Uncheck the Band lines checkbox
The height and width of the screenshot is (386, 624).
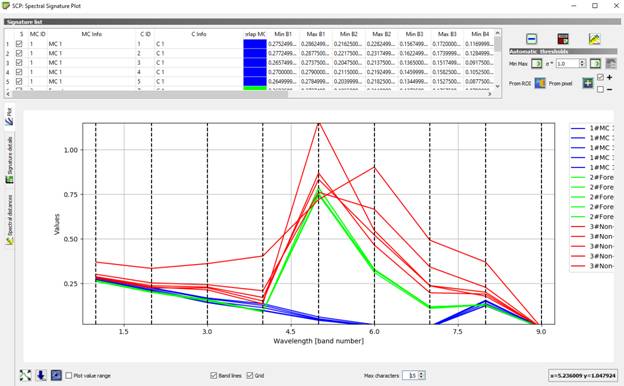tap(213, 375)
